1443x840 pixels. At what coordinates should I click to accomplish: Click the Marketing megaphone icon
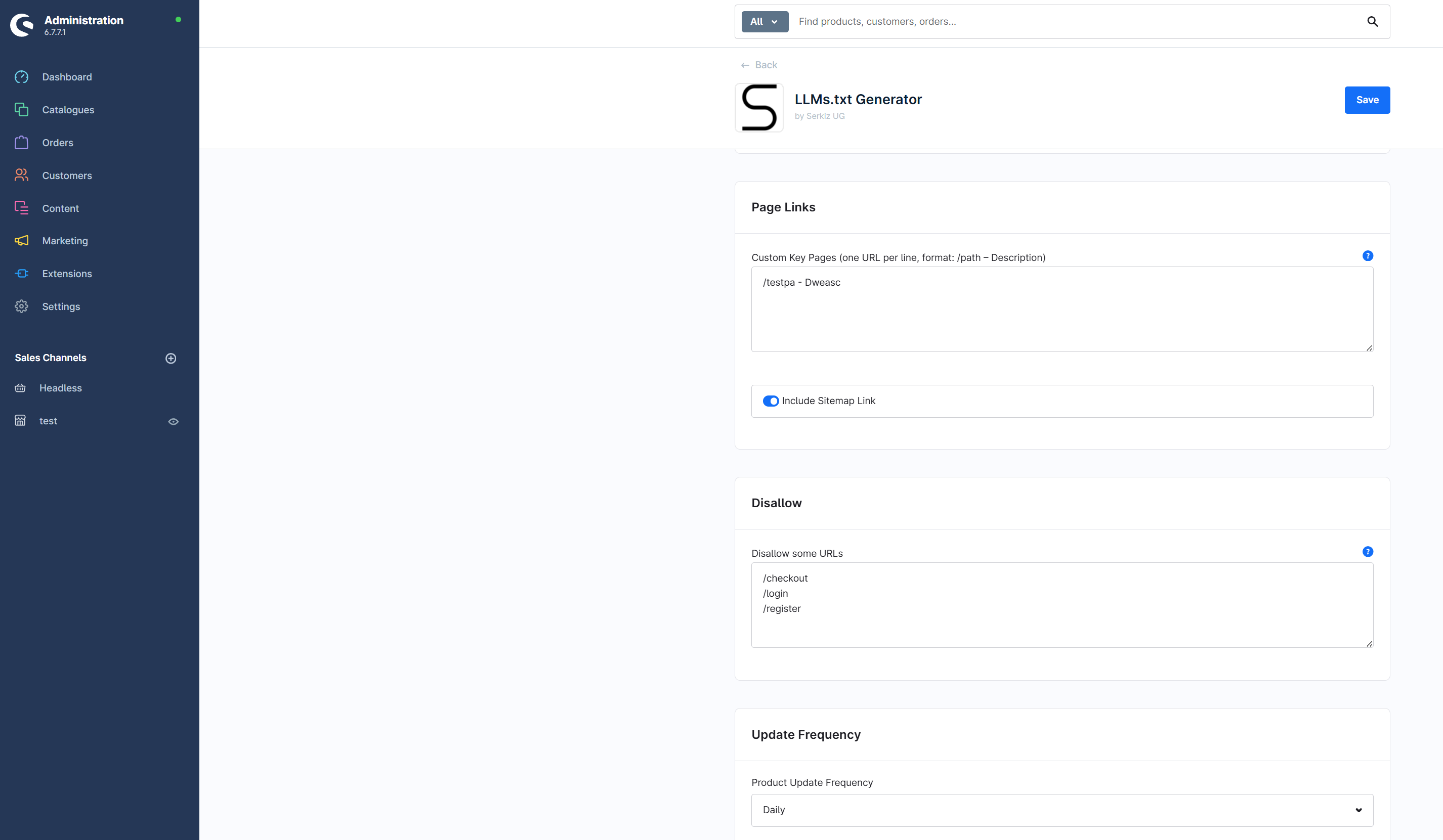21,241
